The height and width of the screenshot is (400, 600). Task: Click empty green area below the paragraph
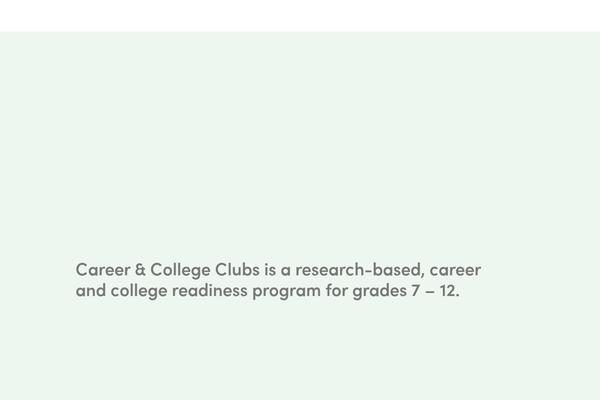point(300,350)
